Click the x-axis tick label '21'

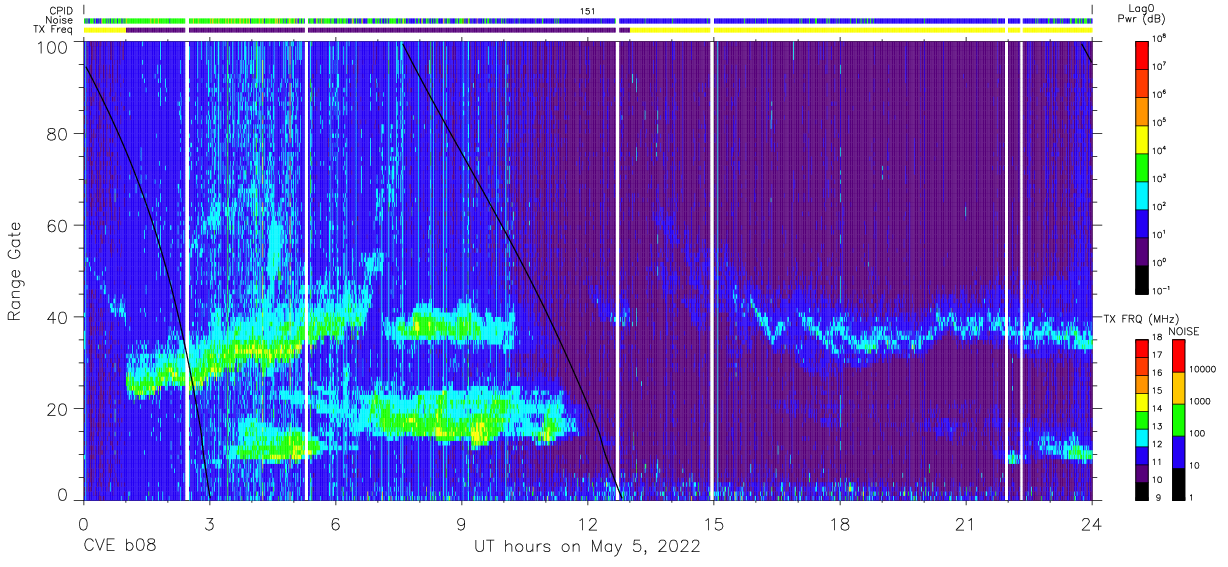point(965,523)
